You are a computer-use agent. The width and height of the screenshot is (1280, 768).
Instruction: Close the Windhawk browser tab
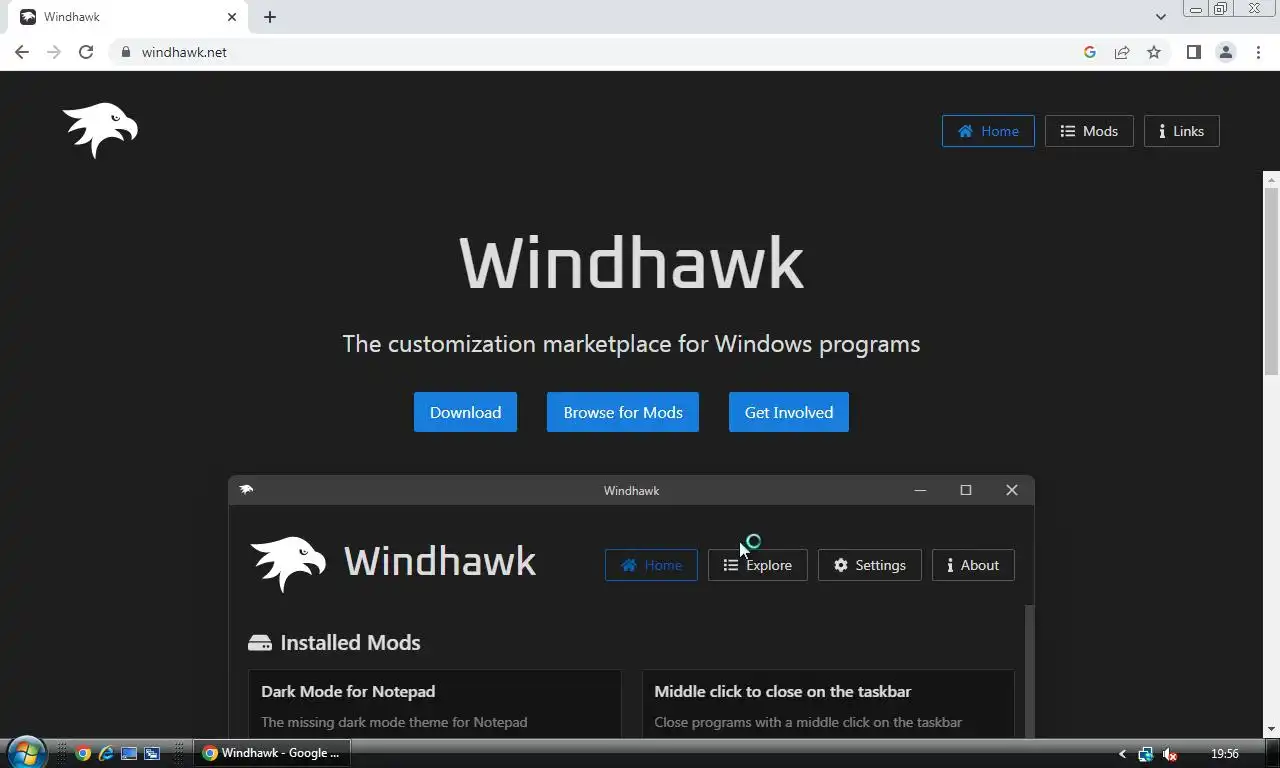click(x=232, y=17)
